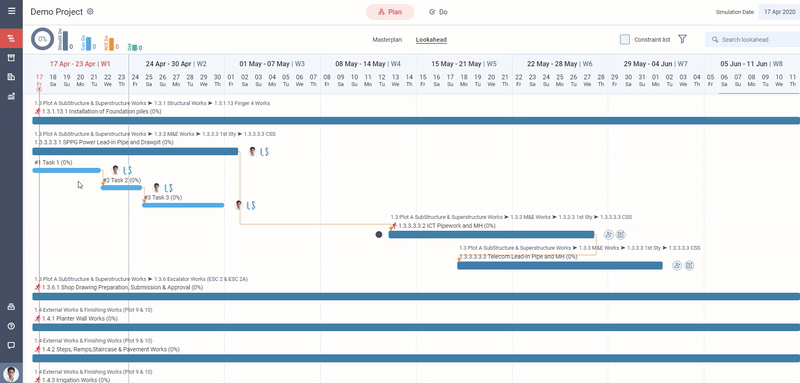
Task: Select the Gantt planning icon in sidebar
Action: pyautogui.click(x=11, y=38)
